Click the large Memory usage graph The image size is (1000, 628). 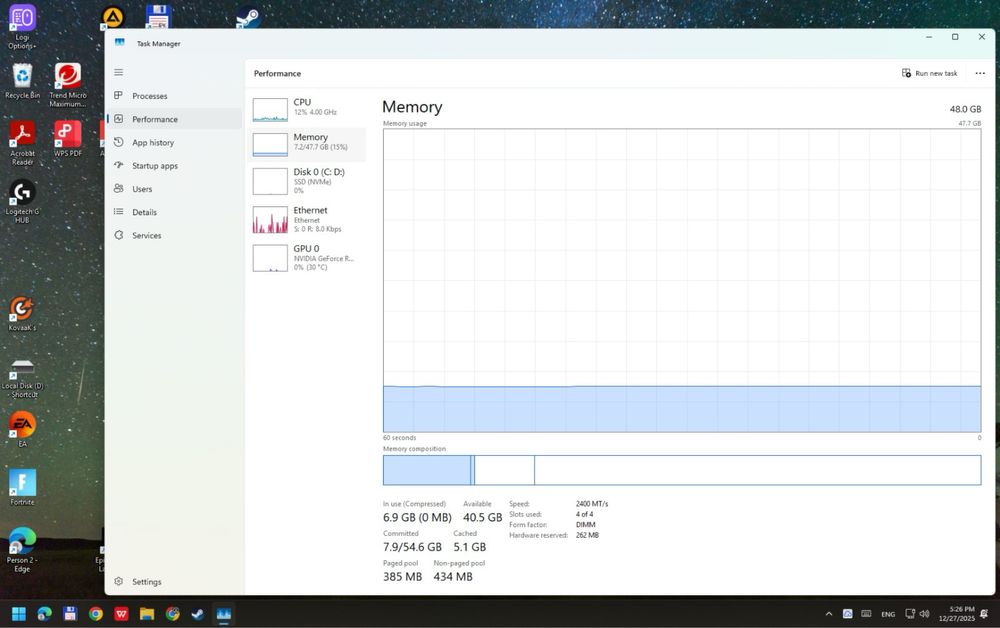tap(682, 281)
